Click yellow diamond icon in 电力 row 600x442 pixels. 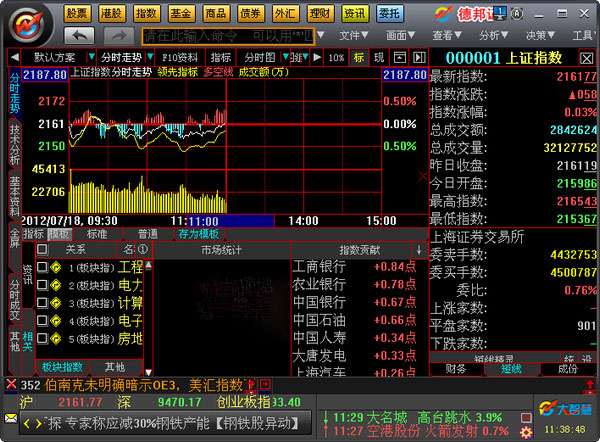pos(56,285)
